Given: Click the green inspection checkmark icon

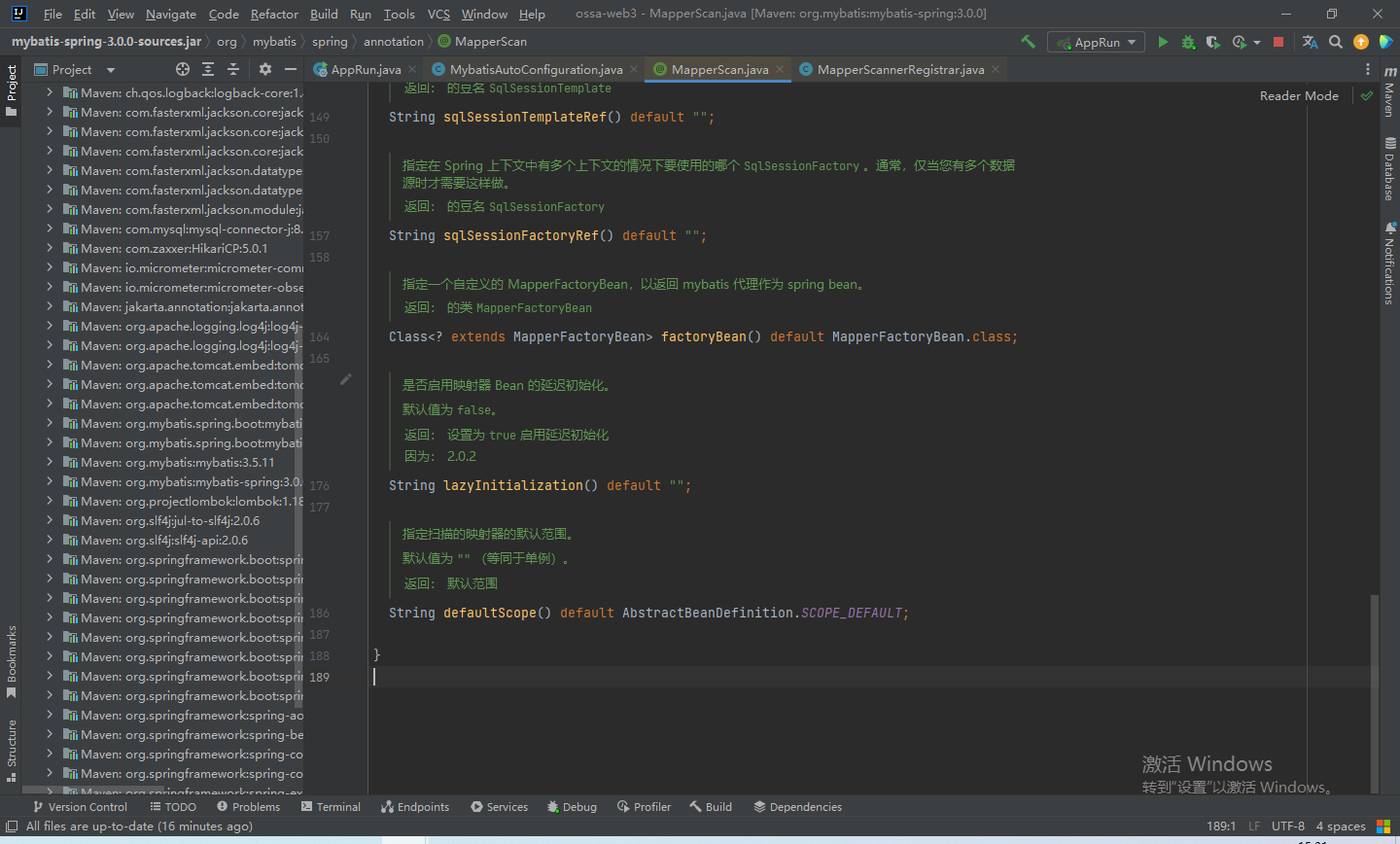Looking at the screenshot, I should [1367, 95].
